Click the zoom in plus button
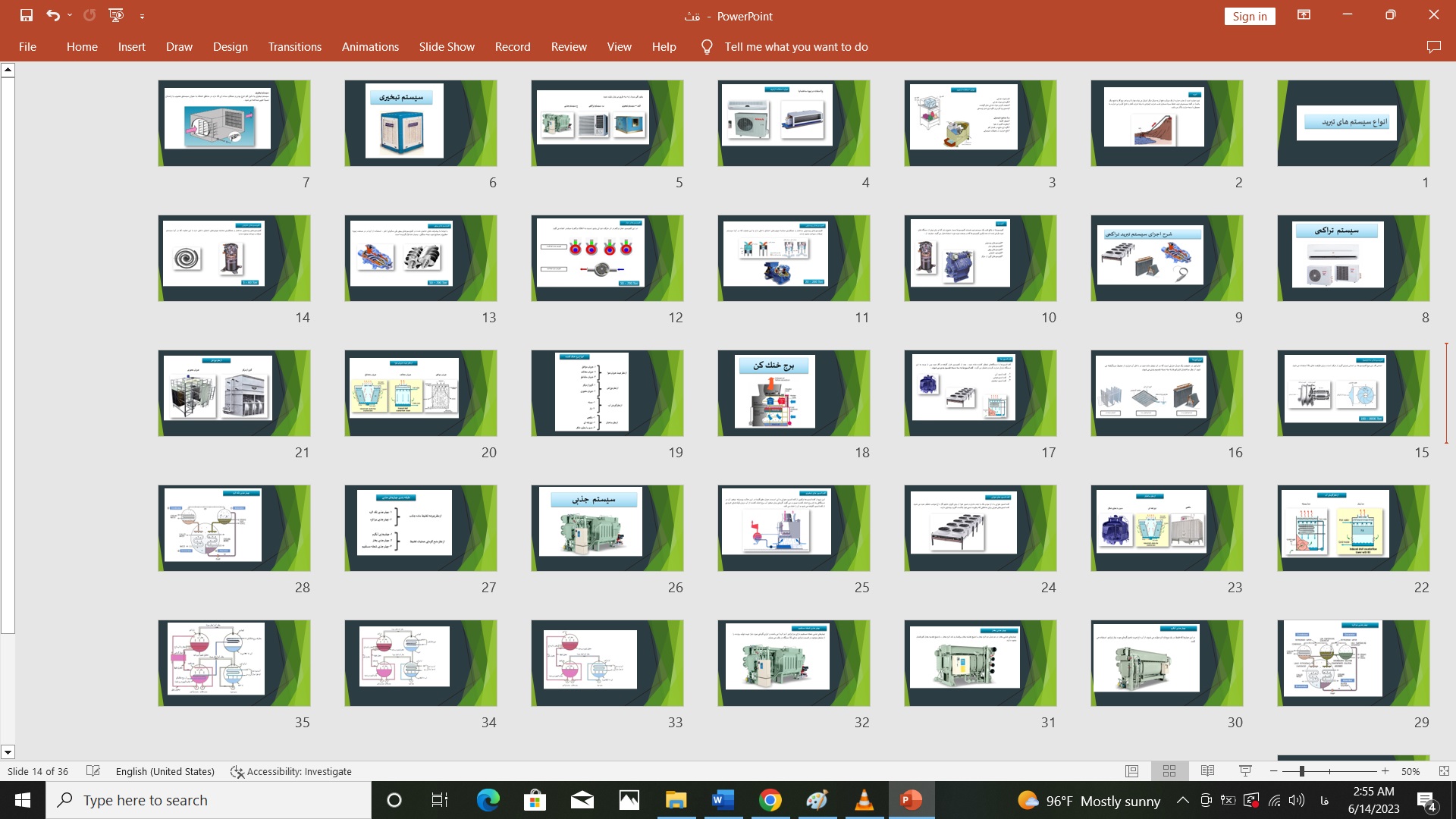This screenshot has width=1456, height=819. pos(1385,771)
